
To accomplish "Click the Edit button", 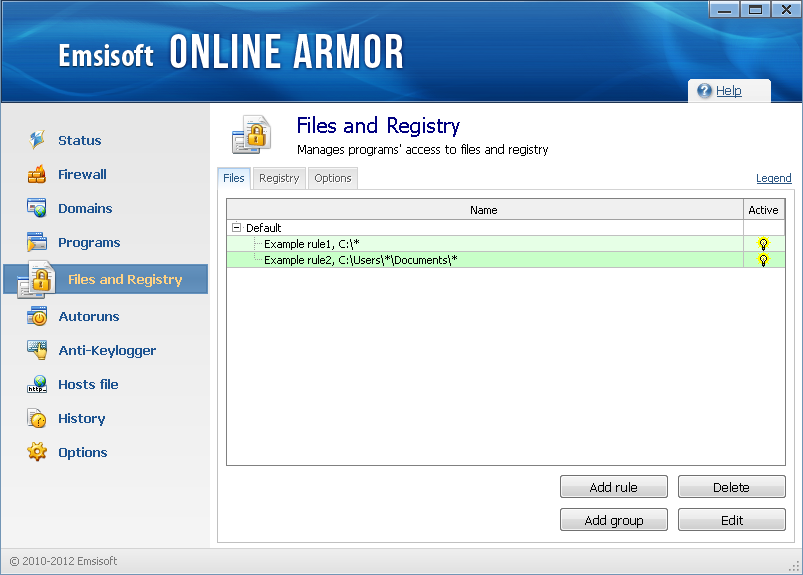I will pos(731,520).
